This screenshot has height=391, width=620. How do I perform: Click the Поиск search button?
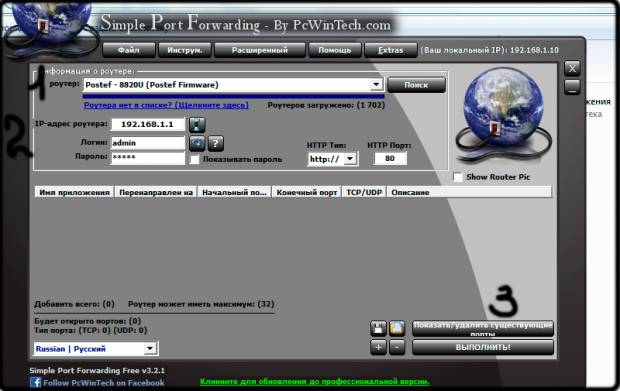point(416,85)
